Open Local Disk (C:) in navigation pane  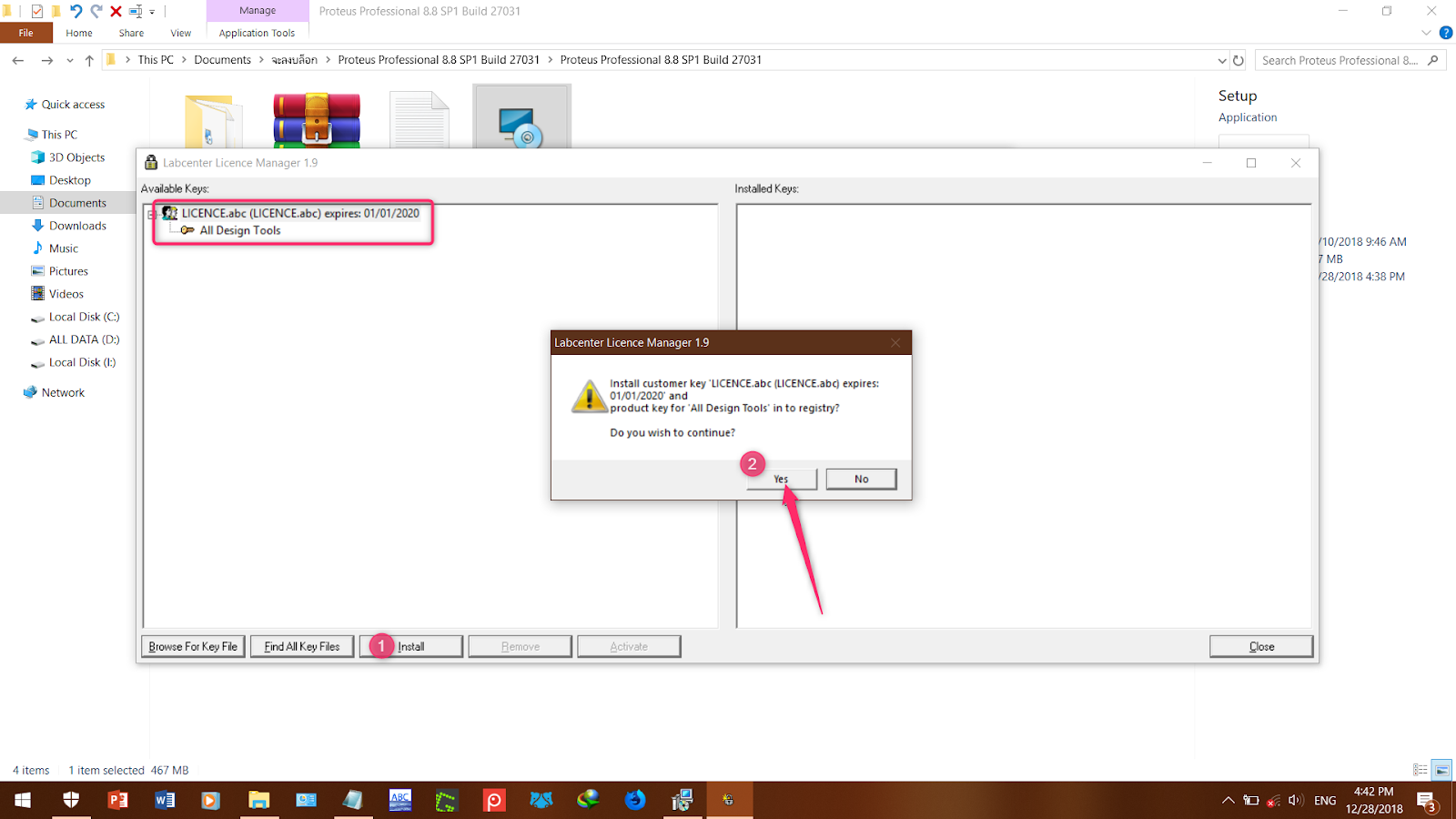(x=84, y=317)
